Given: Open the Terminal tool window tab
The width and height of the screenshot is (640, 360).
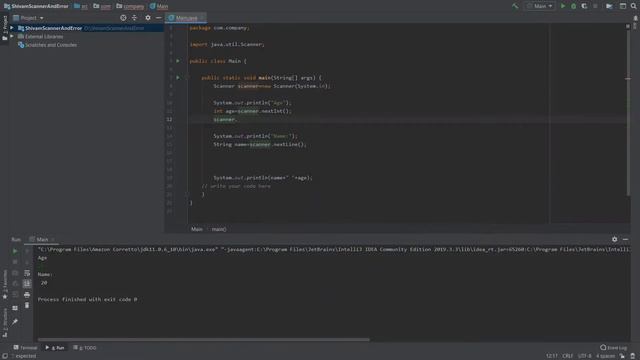Looking at the screenshot, I should 25,348.
